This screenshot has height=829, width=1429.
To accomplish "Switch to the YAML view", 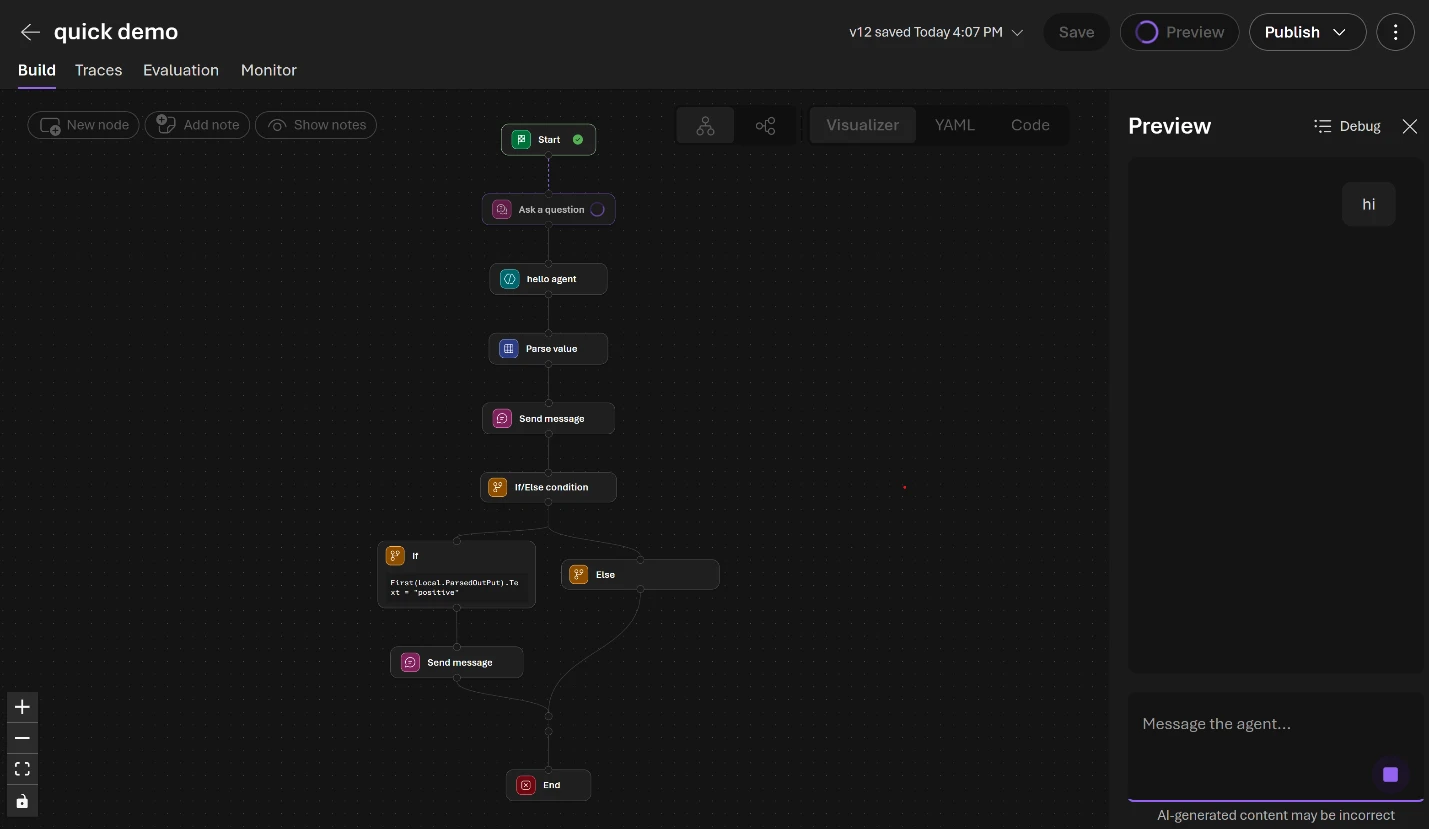I will click(x=954, y=125).
